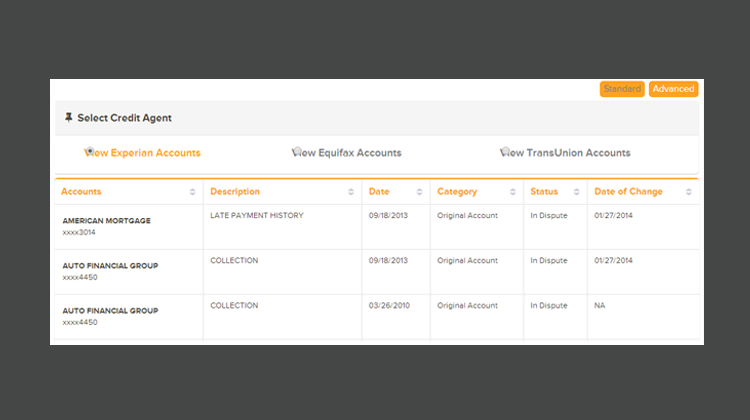Select the Auto Financial Group row dated 09/18/2013
This screenshot has height=420, width=750.
point(110,266)
